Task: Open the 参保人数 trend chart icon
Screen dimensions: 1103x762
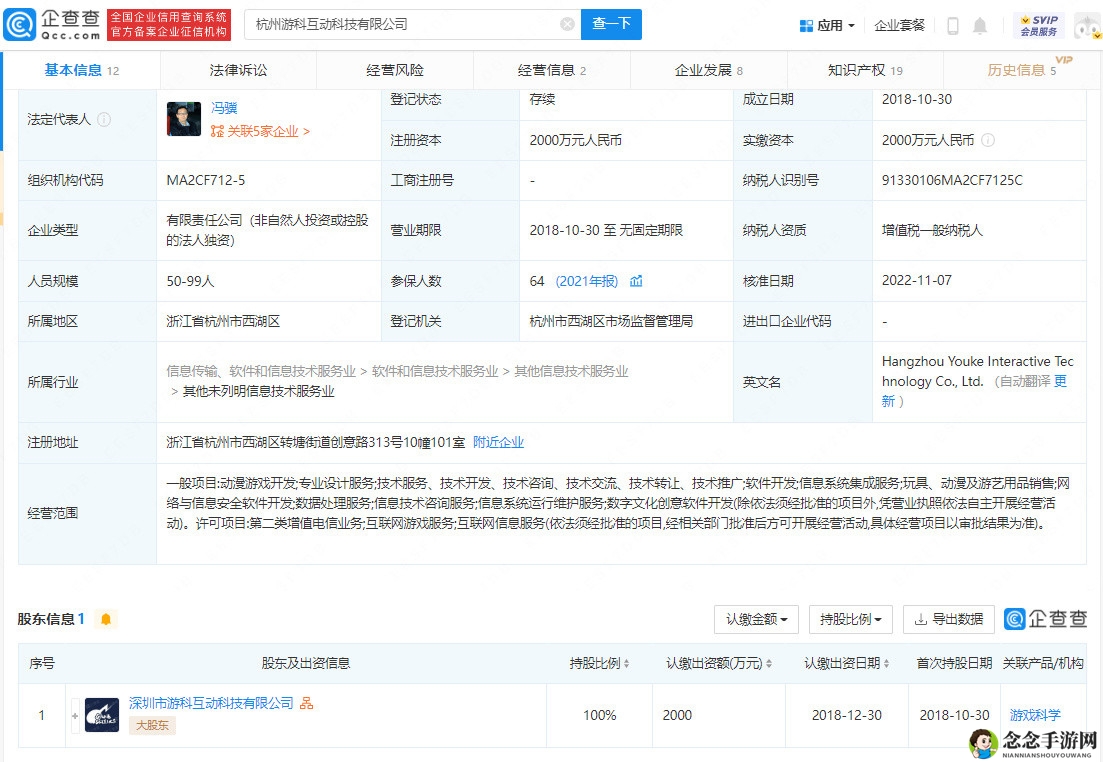Action: [x=636, y=281]
